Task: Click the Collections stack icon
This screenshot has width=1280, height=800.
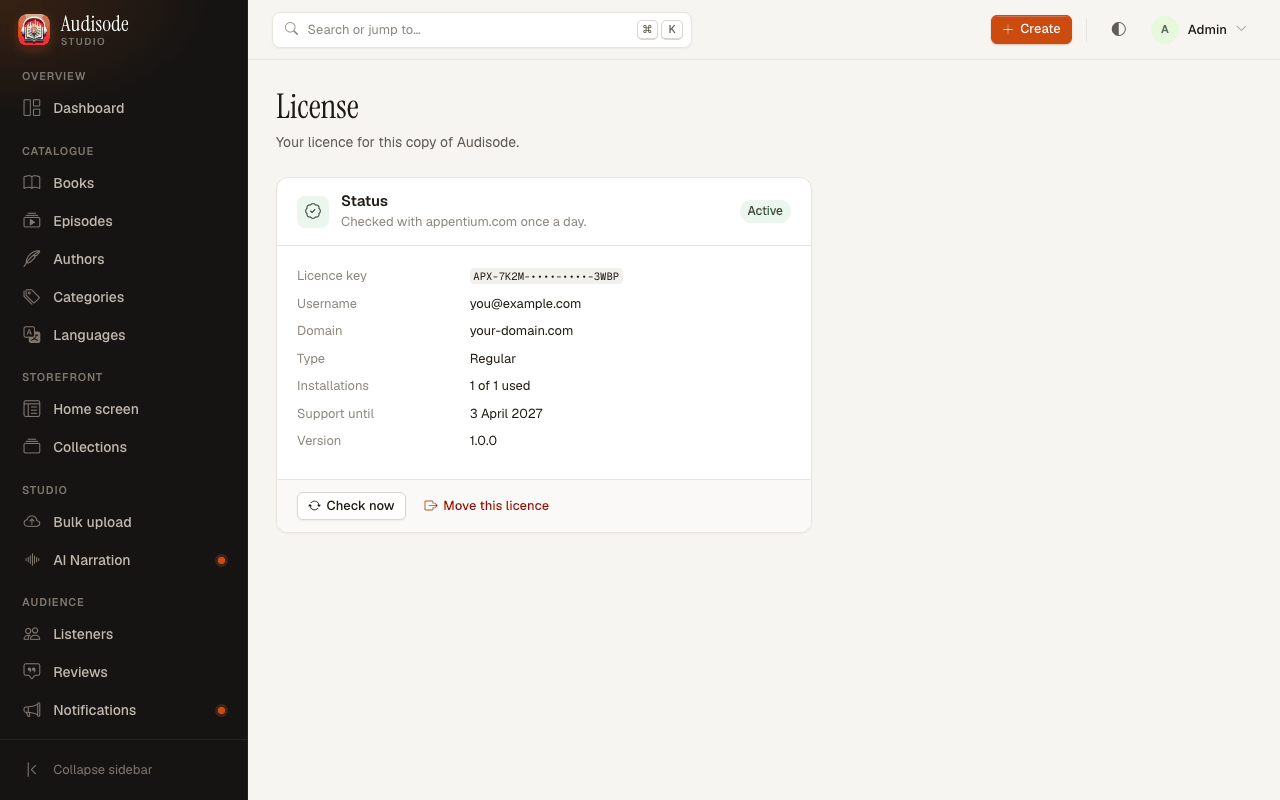Action: (x=32, y=447)
